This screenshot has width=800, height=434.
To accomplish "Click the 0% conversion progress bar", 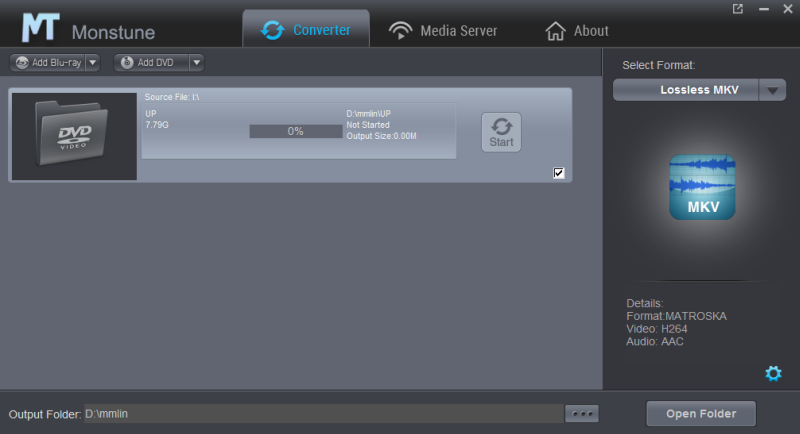I will coord(295,131).
